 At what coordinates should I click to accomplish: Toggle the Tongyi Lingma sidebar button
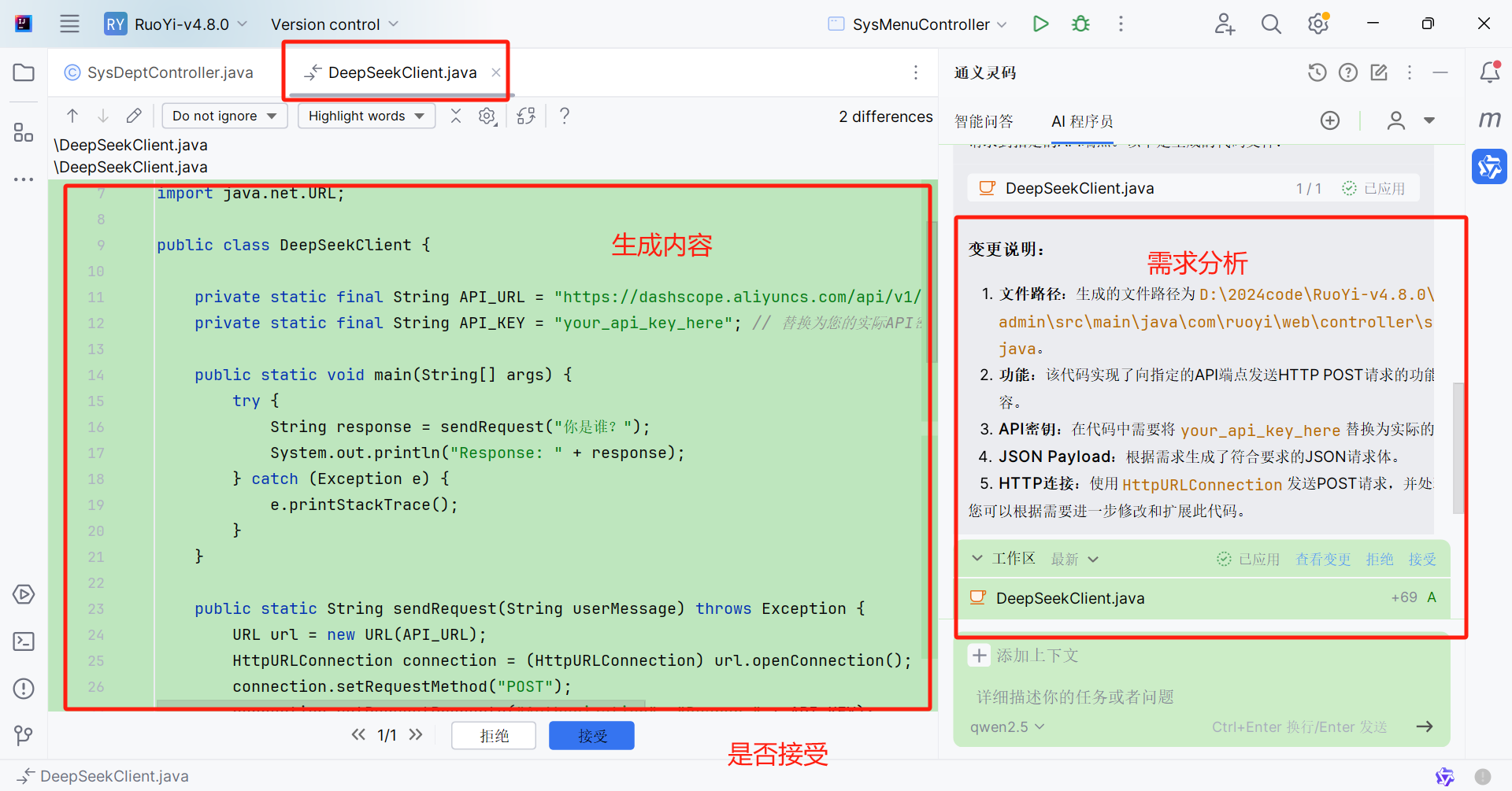tap(1490, 167)
